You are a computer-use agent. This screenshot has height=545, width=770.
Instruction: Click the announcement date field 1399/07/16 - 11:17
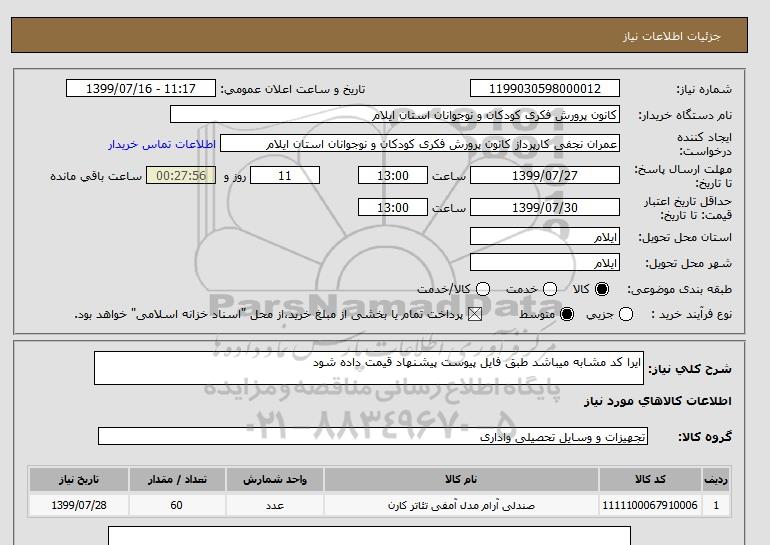coord(141,88)
